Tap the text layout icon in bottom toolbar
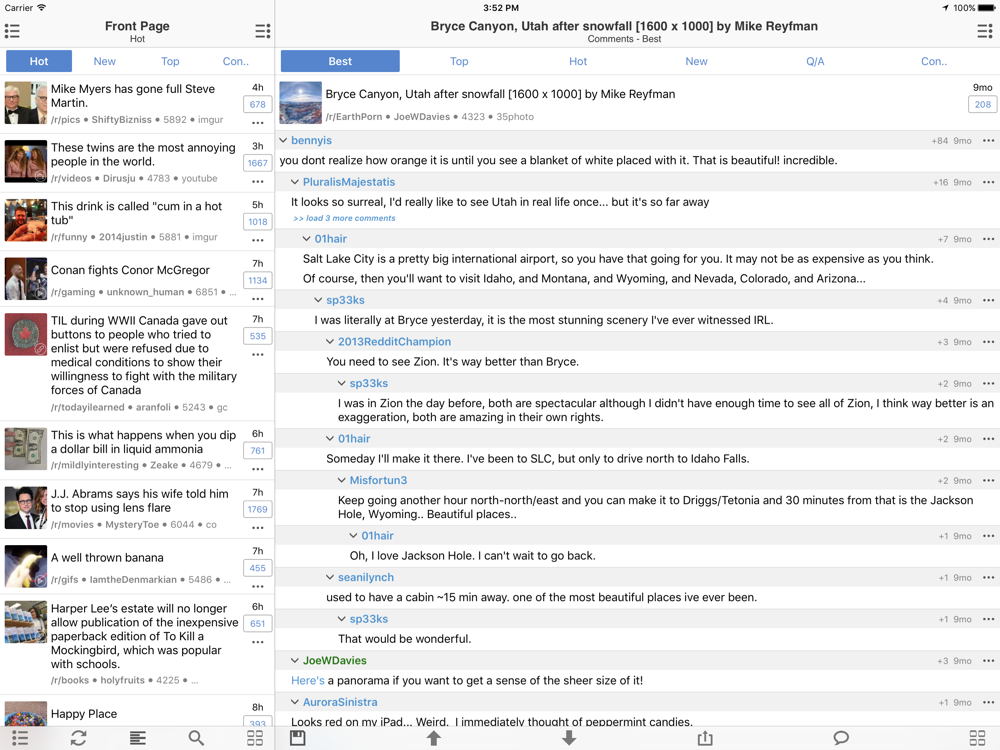The height and width of the screenshot is (750, 1000). click(138, 738)
